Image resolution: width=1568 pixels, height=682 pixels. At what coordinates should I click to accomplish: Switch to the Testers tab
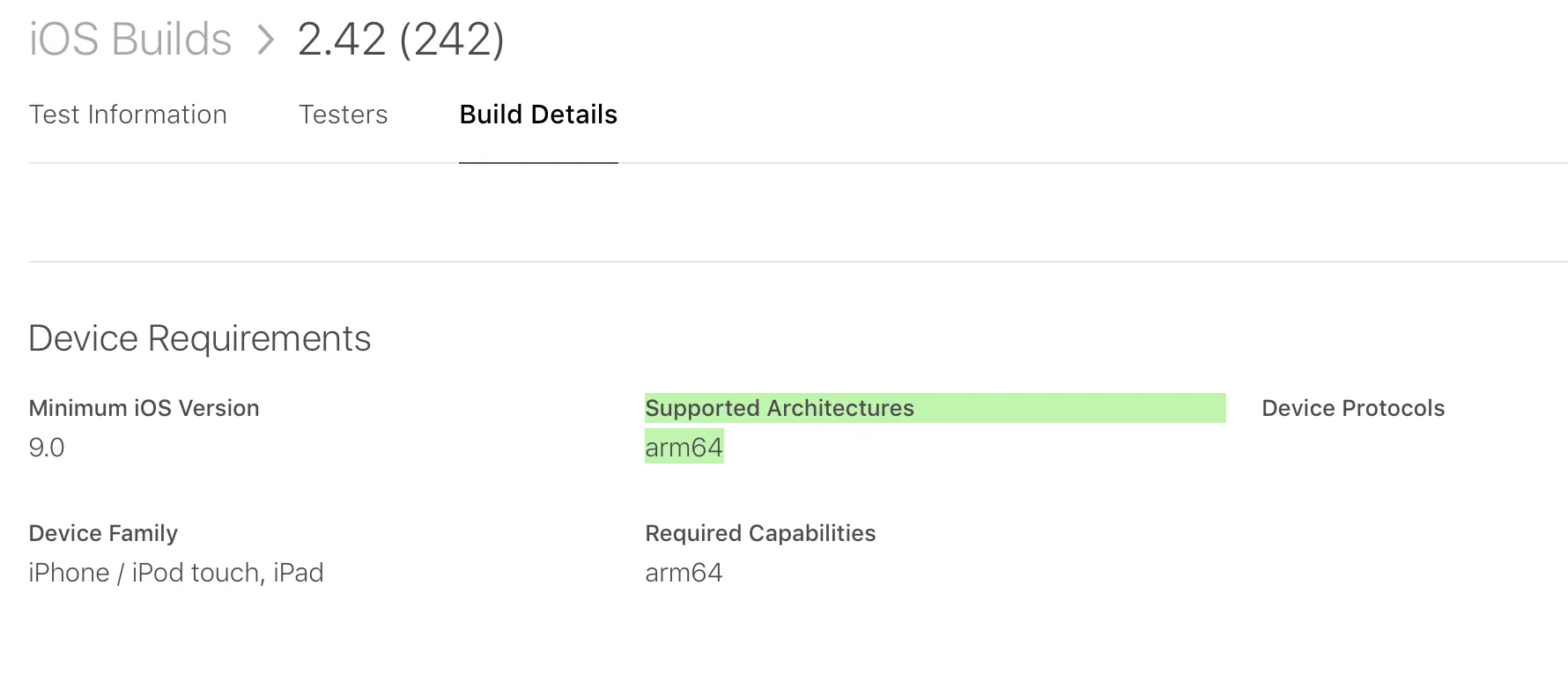343,115
